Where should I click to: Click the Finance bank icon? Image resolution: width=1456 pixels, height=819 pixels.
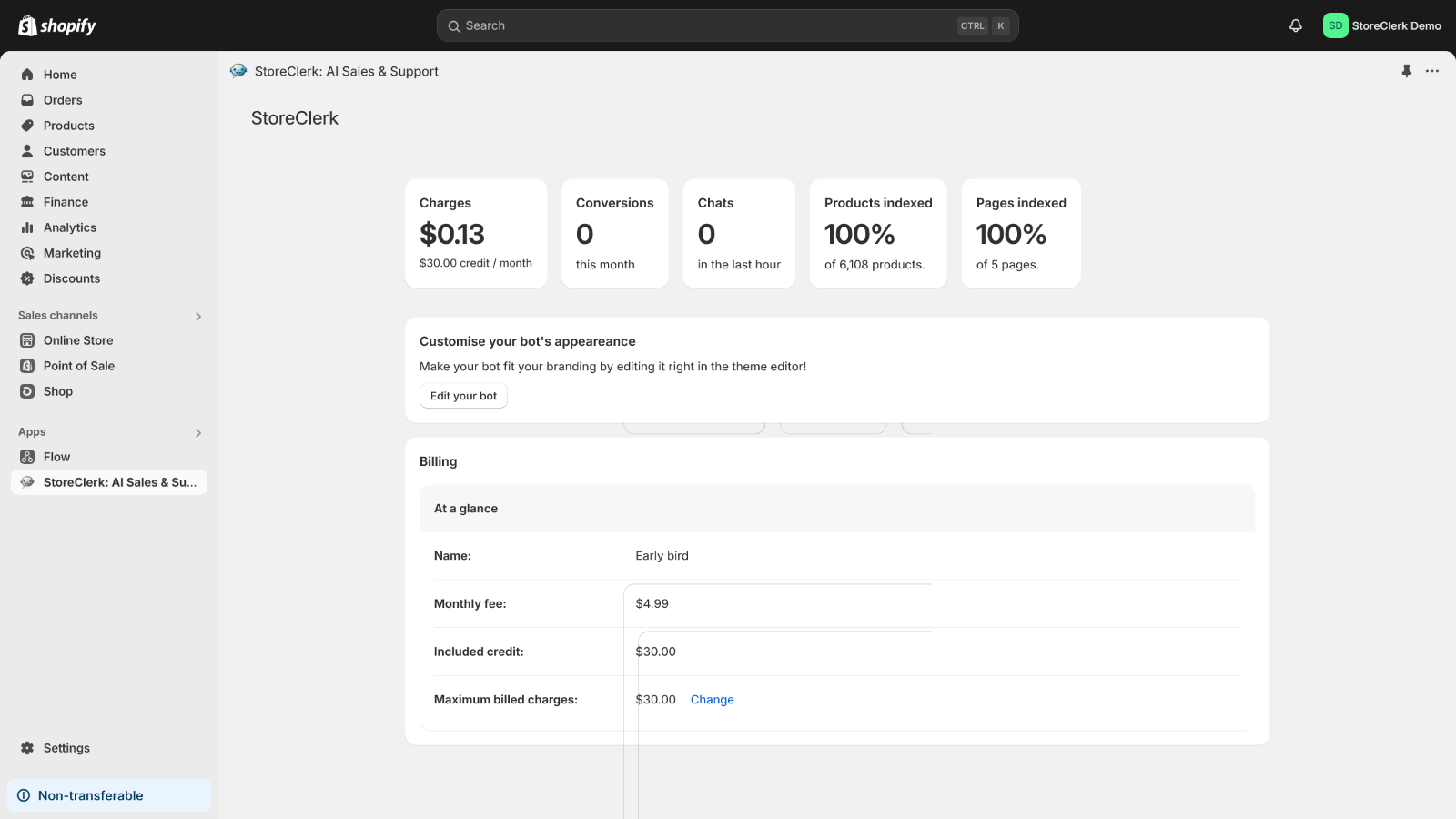(27, 202)
